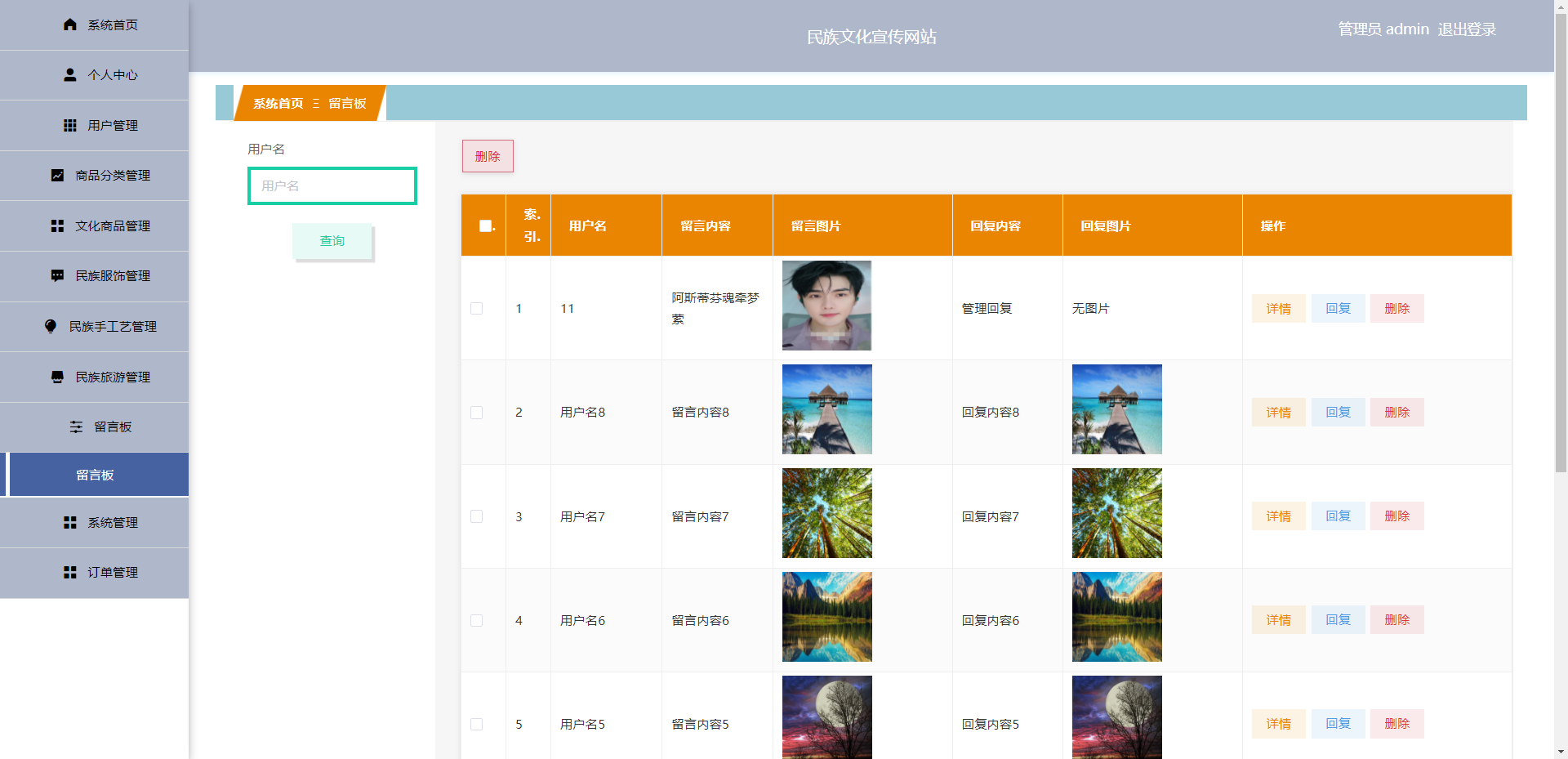
Task: Toggle the select-all checkbox in table header
Action: [485, 225]
